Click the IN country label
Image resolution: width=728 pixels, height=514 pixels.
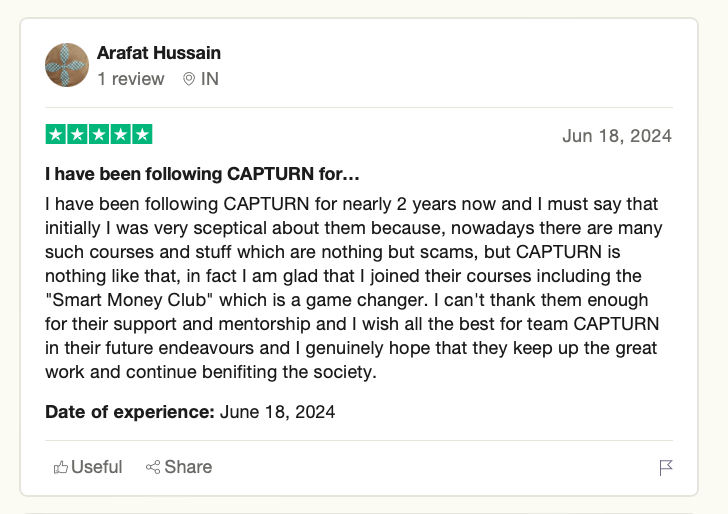click(x=210, y=79)
